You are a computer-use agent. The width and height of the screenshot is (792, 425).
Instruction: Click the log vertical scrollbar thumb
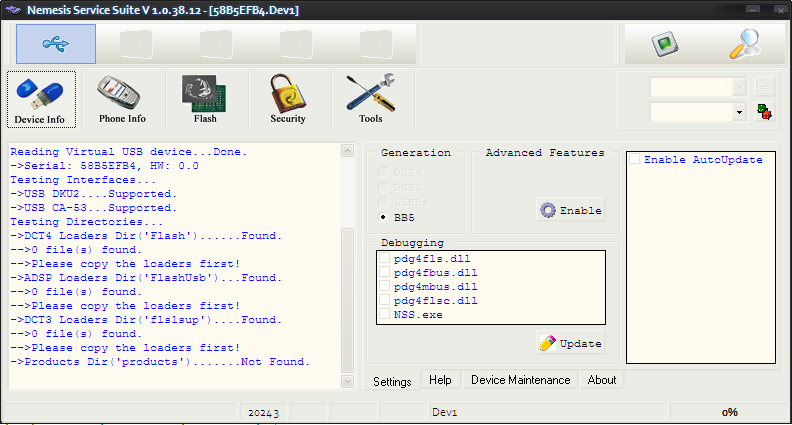tap(348, 300)
